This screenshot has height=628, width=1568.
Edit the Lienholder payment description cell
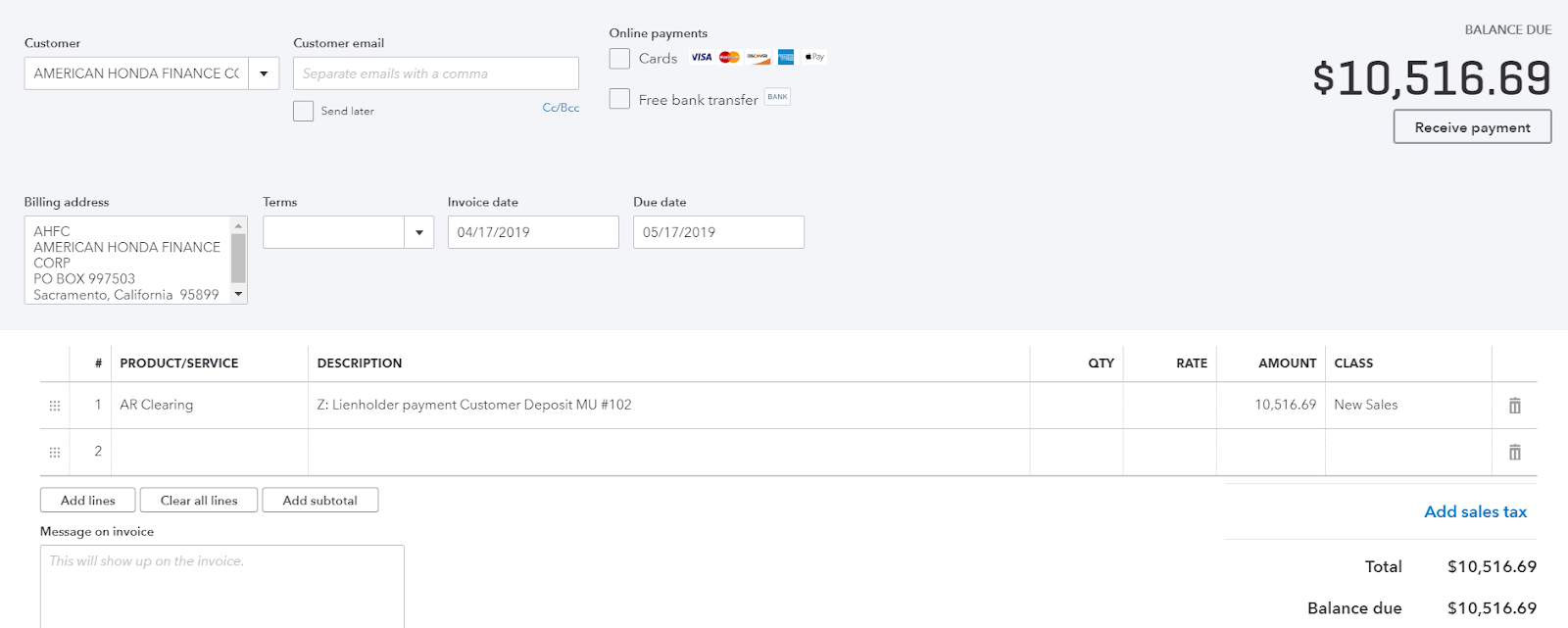point(668,406)
